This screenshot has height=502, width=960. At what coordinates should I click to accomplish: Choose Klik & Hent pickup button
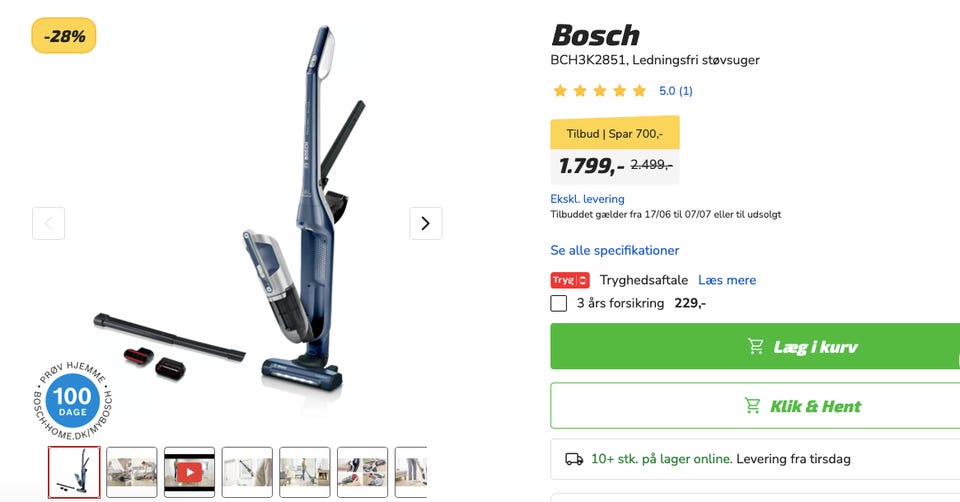point(755,406)
